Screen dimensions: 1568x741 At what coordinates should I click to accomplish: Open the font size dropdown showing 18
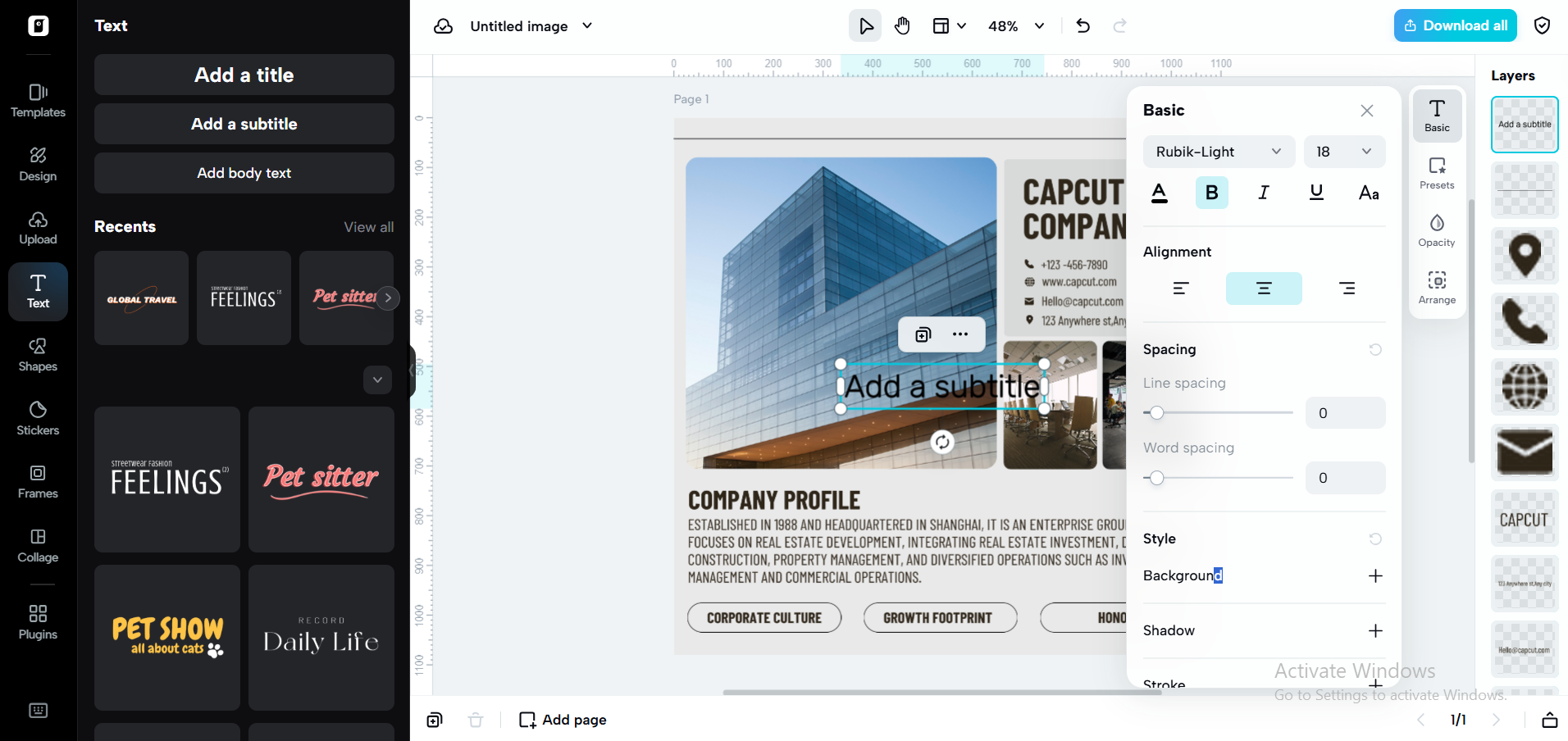coord(1343,151)
